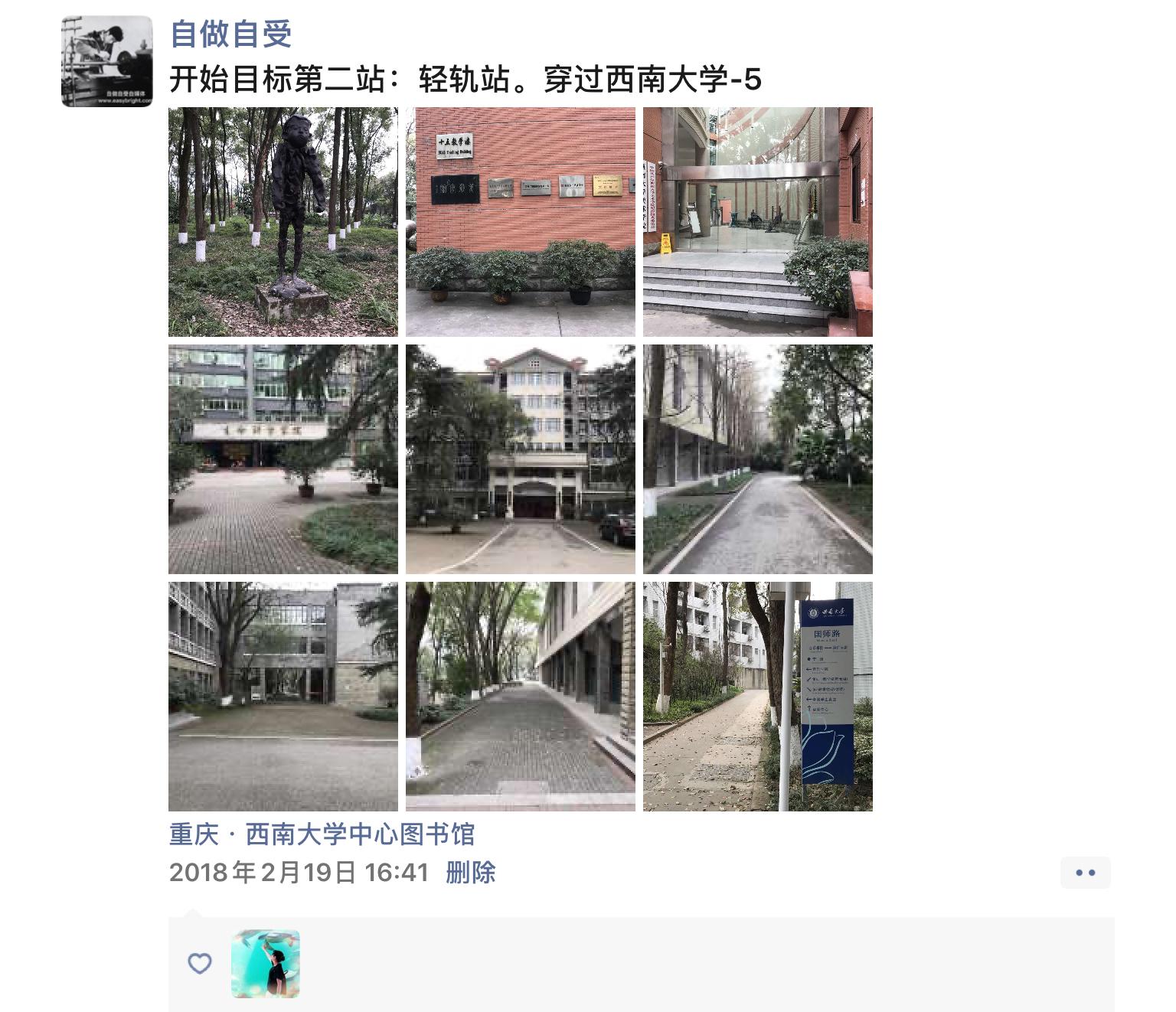Open the glass entrance with steps photo
The width and height of the screenshot is (1176, 1012).
758,222
